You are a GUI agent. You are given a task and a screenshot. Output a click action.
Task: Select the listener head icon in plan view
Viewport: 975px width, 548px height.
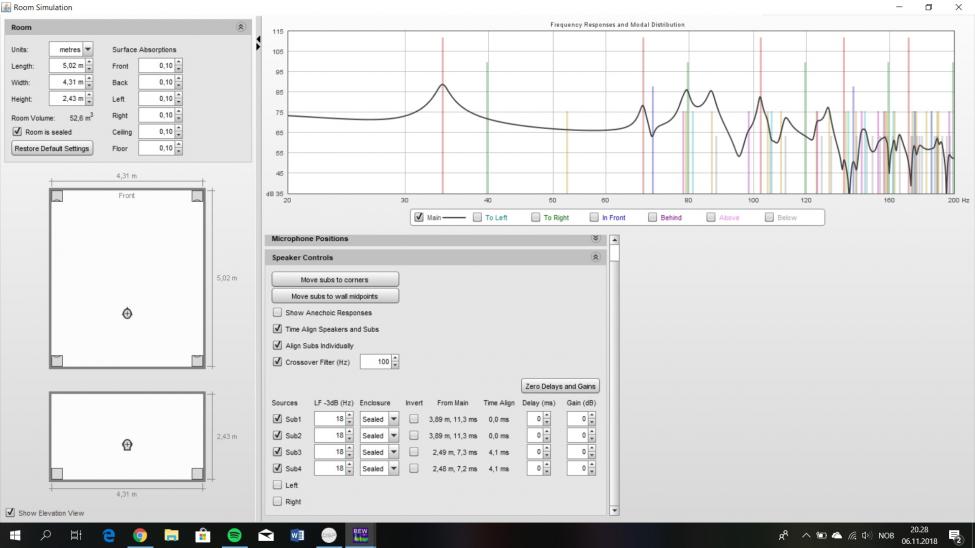127,313
